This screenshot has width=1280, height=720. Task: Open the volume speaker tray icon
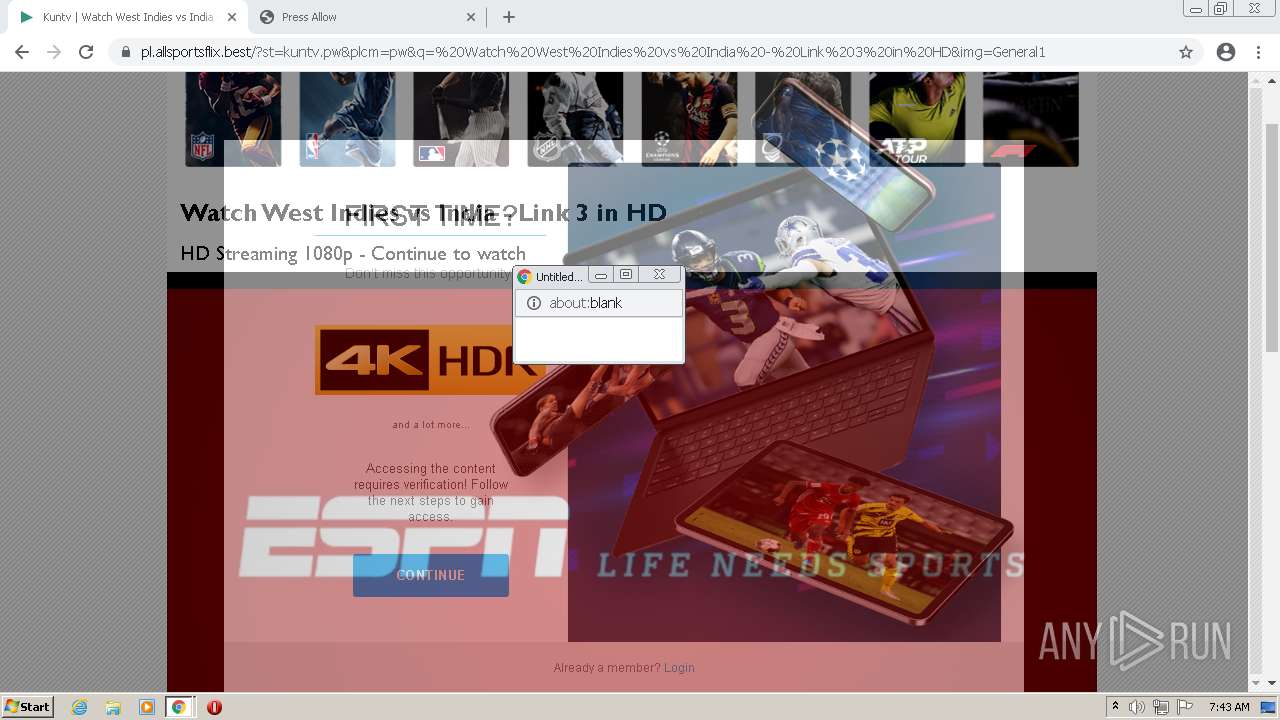tap(1137, 707)
